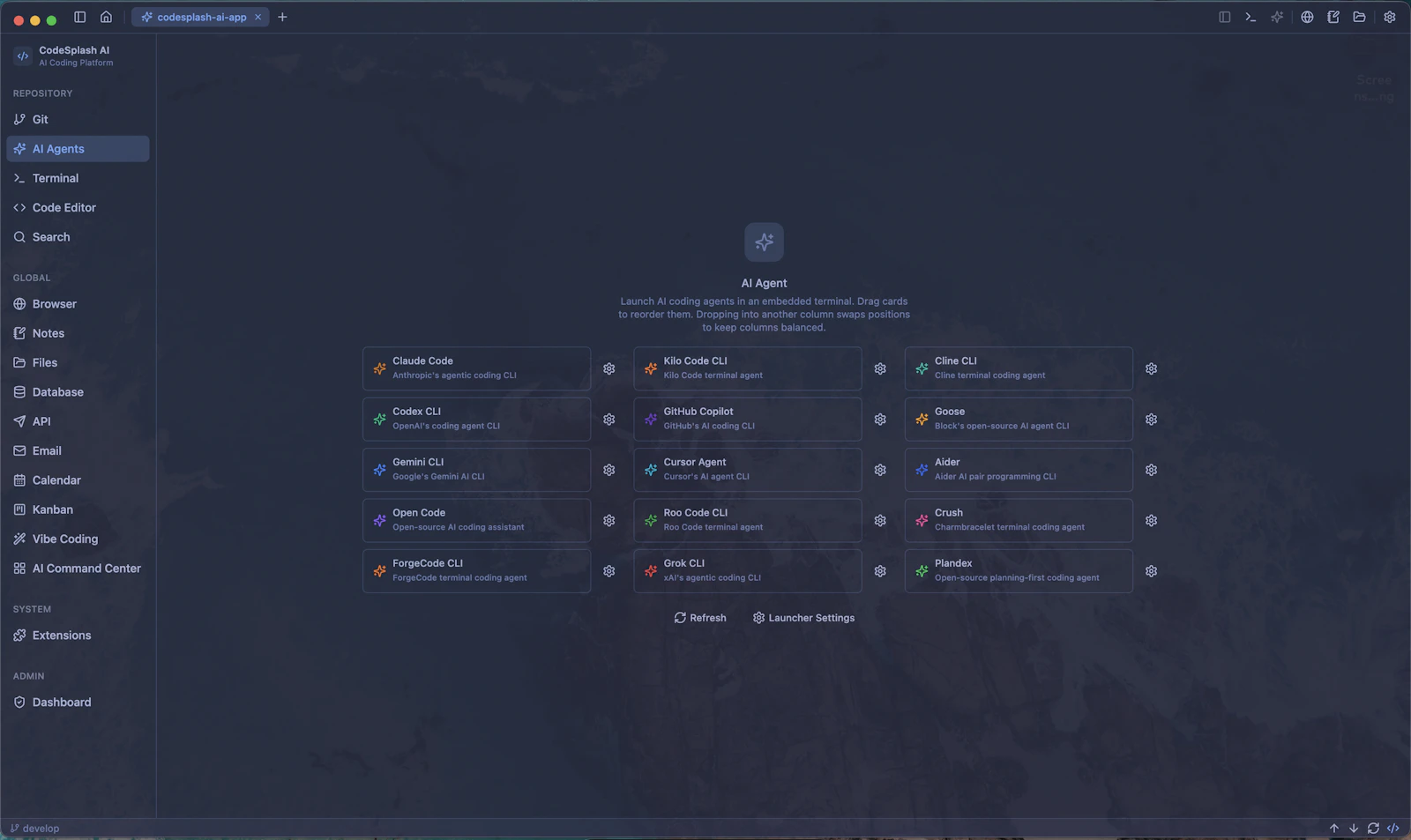Open settings gear for Cursor Agent
The image size is (1411, 840).
tap(880, 470)
